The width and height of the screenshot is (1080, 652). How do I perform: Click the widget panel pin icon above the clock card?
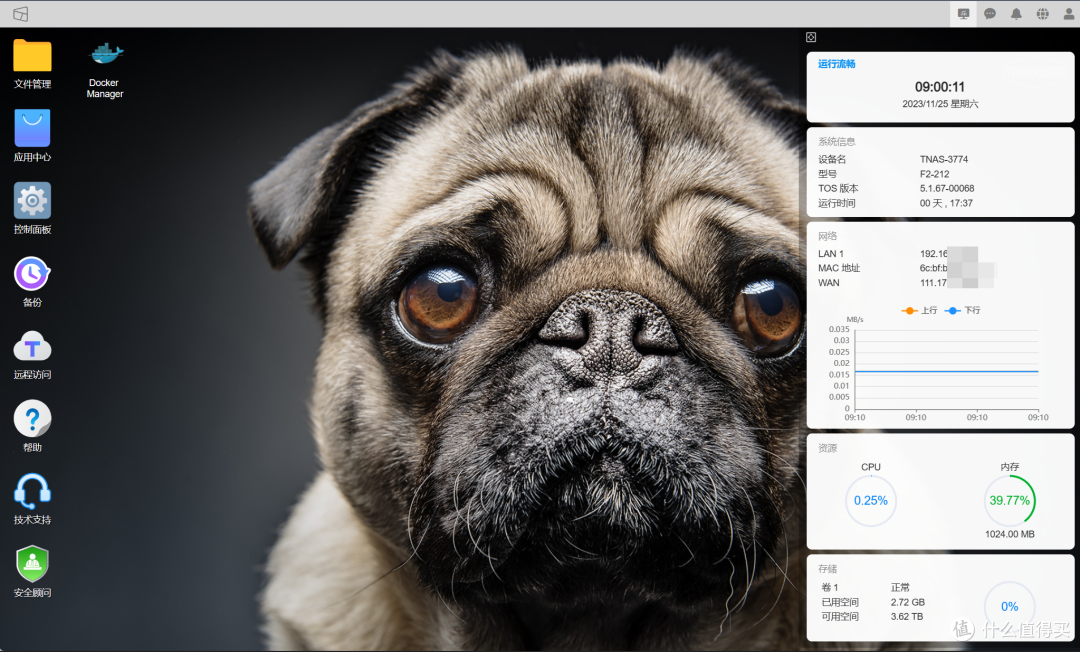(x=811, y=37)
